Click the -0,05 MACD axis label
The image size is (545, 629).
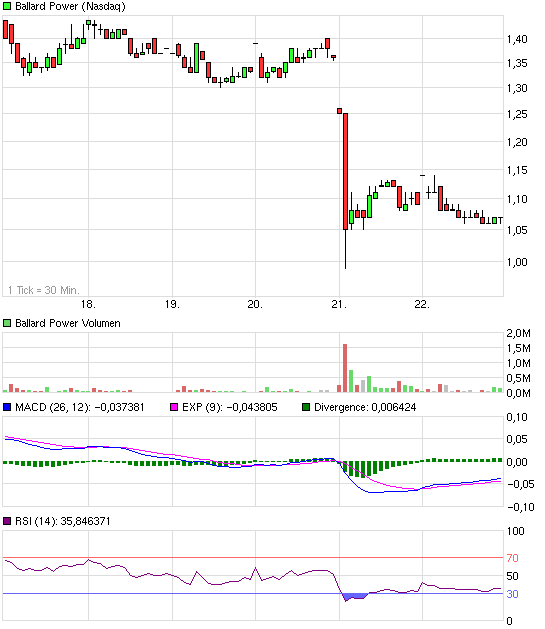pos(521,484)
